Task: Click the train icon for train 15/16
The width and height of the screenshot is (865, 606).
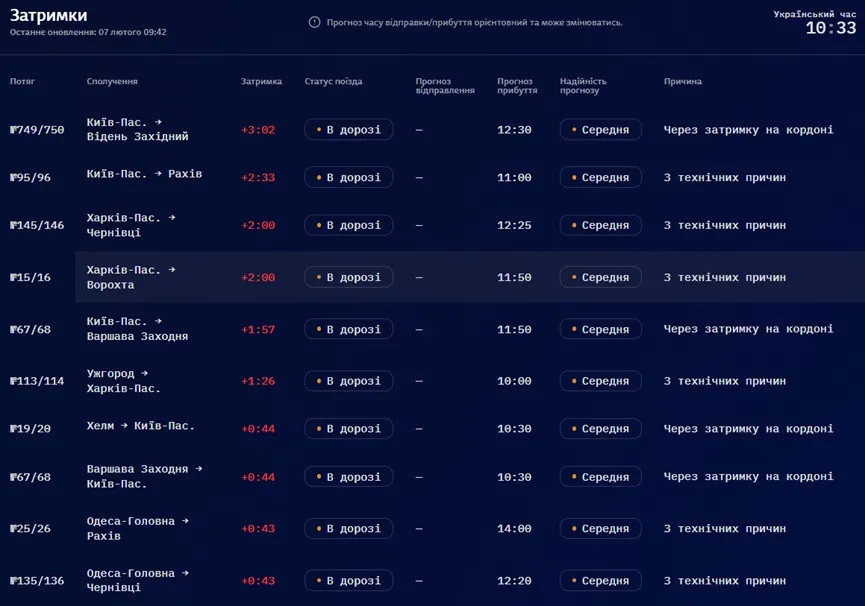Action: [14, 278]
